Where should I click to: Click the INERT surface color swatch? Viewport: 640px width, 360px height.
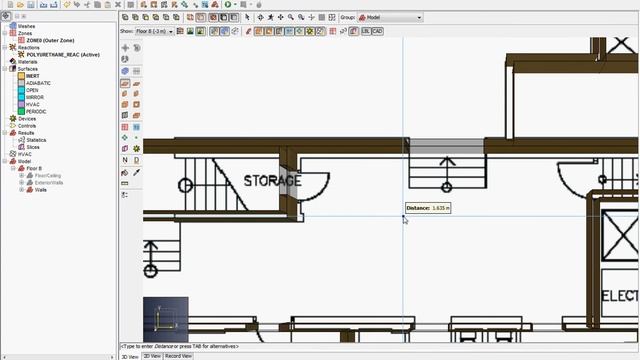tap(21, 76)
